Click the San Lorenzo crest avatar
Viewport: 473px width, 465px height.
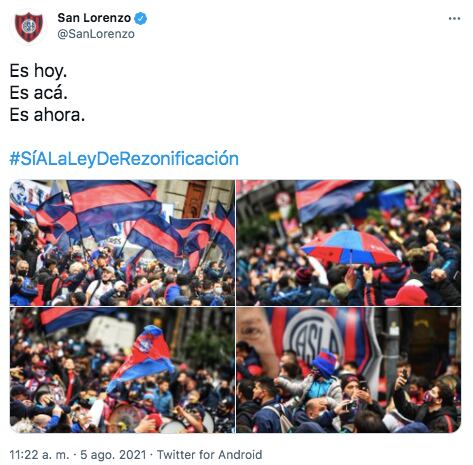(x=29, y=27)
